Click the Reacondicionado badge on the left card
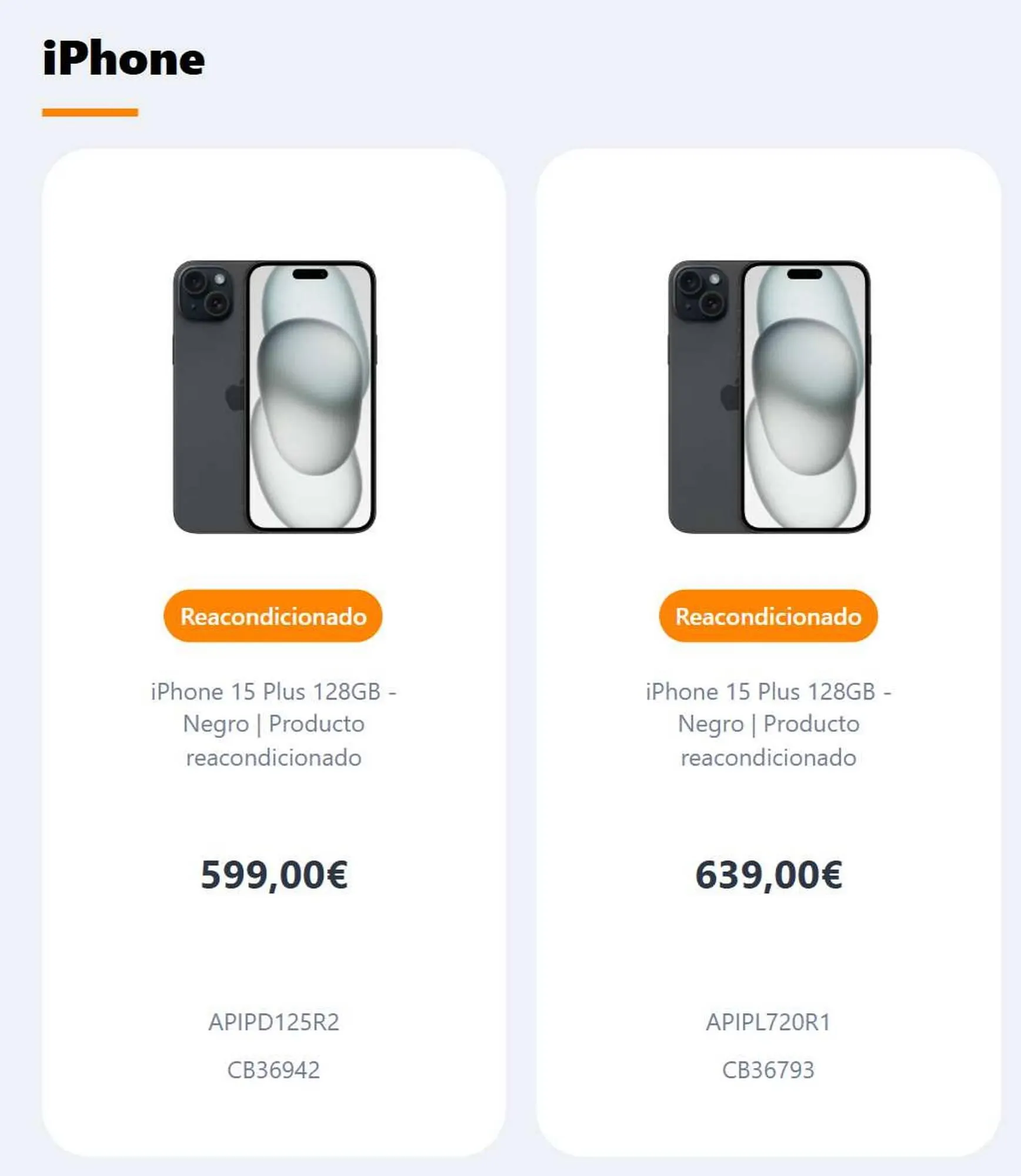 coord(273,616)
